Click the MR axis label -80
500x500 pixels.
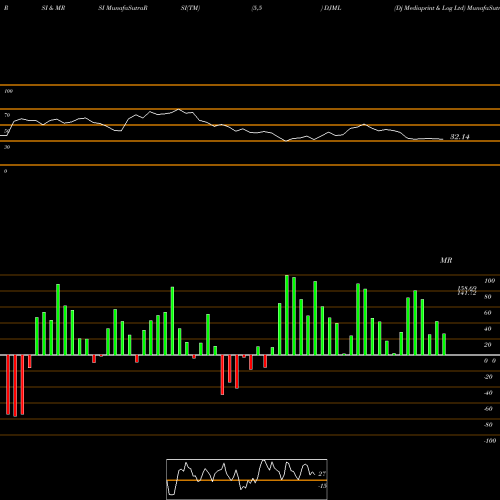click(488, 425)
